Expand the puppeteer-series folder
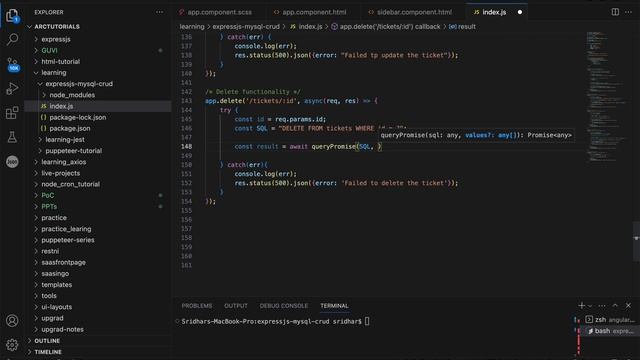This screenshot has height=360, width=640. pos(68,240)
